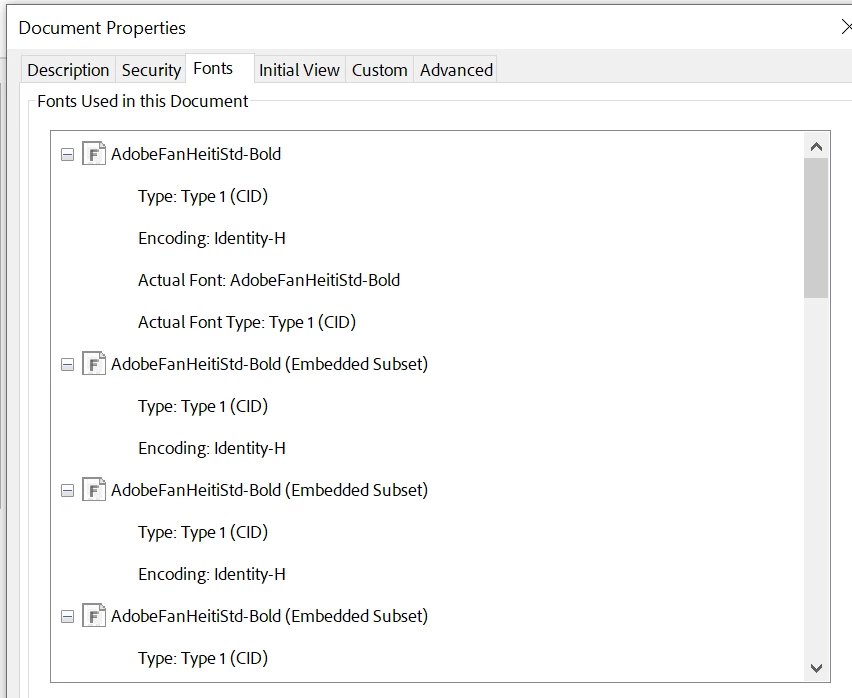Click the font list scrollbar thumb
The image size is (852, 698).
[x=816, y=228]
